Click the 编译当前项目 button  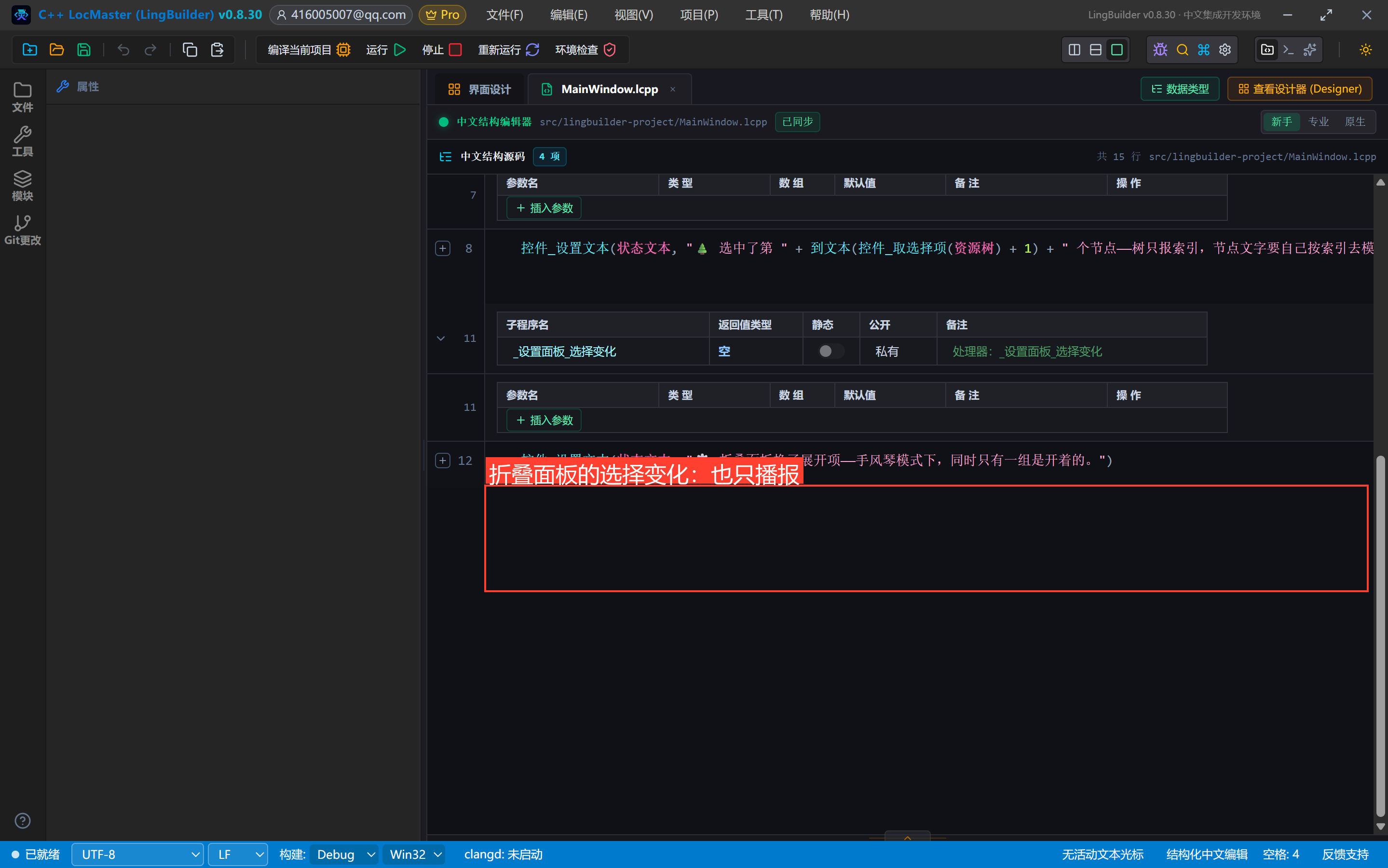[309, 50]
